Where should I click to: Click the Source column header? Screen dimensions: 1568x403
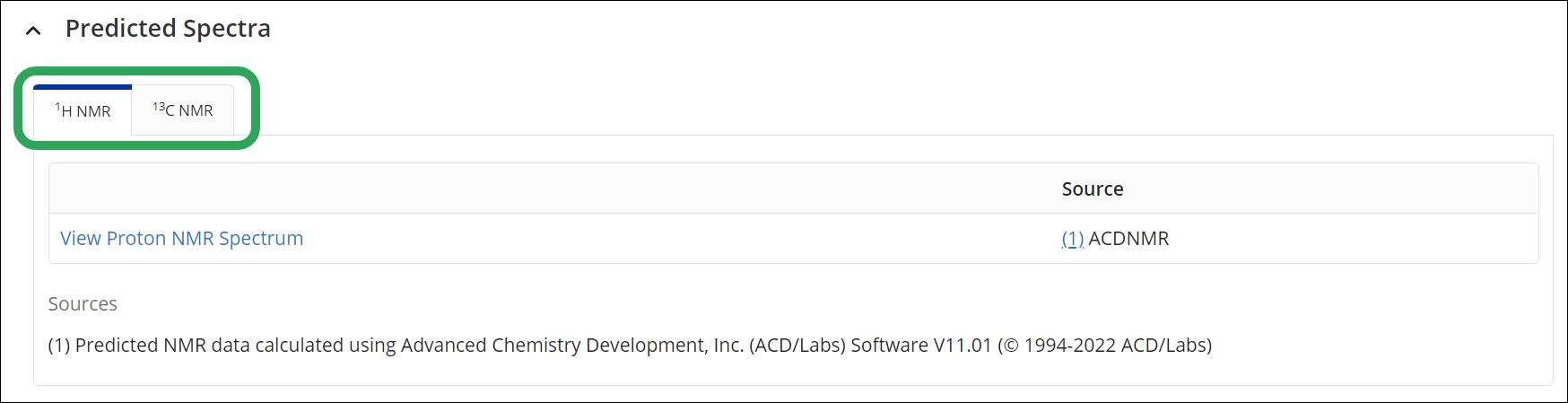(1093, 188)
